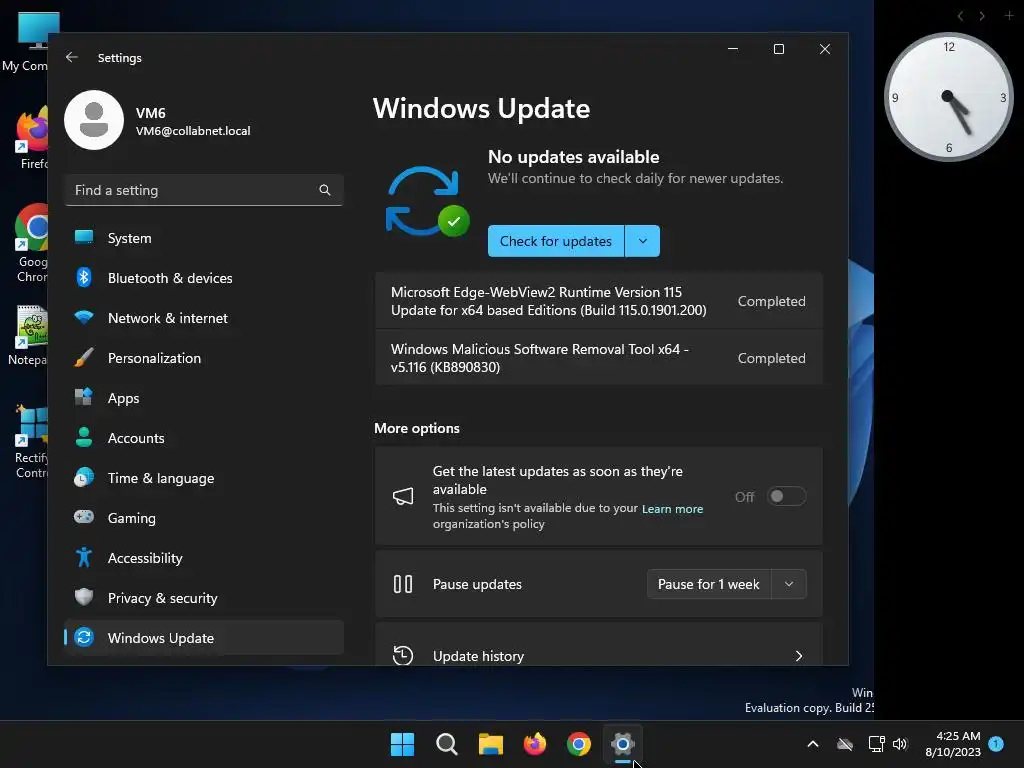Select Personalization category
The width and height of the screenshot is (1024, 768).
tap(204, 357)
